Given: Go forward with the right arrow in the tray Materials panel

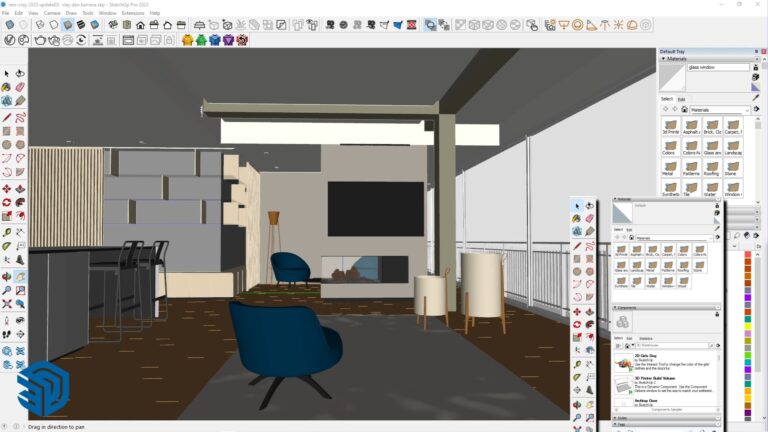Looking at the screenshot, I should click(x=674, y=109).
